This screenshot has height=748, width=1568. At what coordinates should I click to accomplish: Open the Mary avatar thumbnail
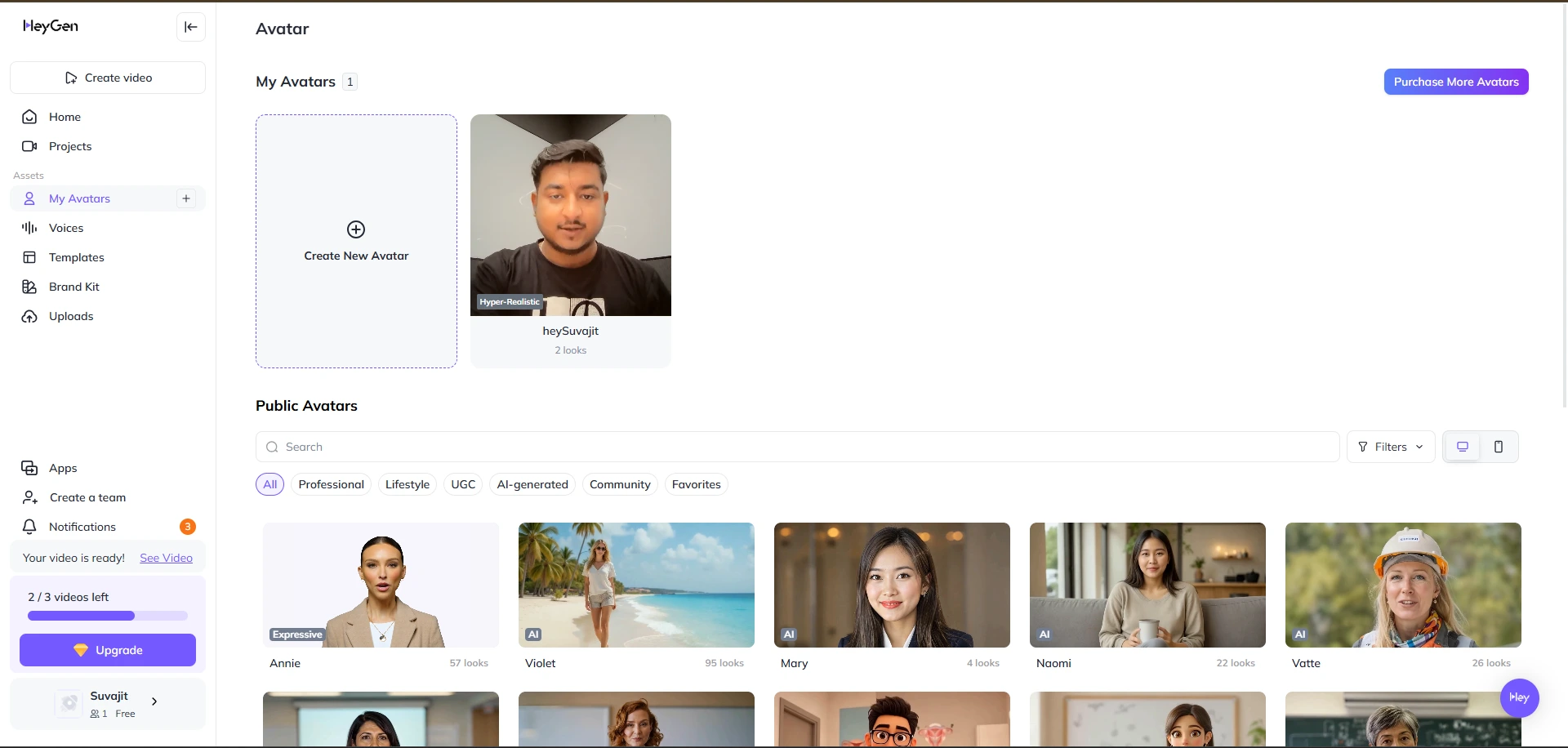point(892,585)
